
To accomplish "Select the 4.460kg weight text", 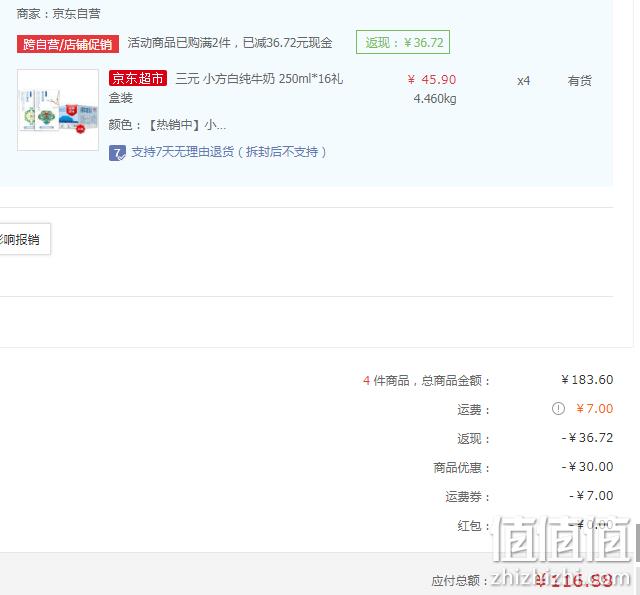I will 435,99.
